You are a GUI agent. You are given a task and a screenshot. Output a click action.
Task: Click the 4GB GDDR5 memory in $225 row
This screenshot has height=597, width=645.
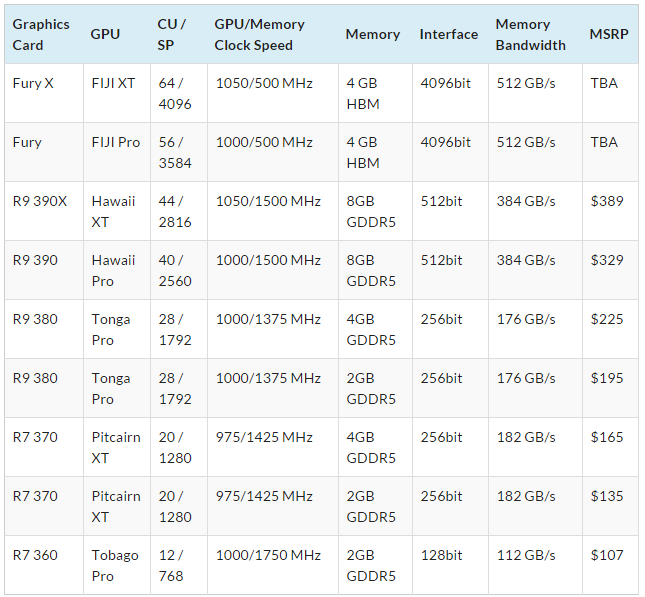376,329
